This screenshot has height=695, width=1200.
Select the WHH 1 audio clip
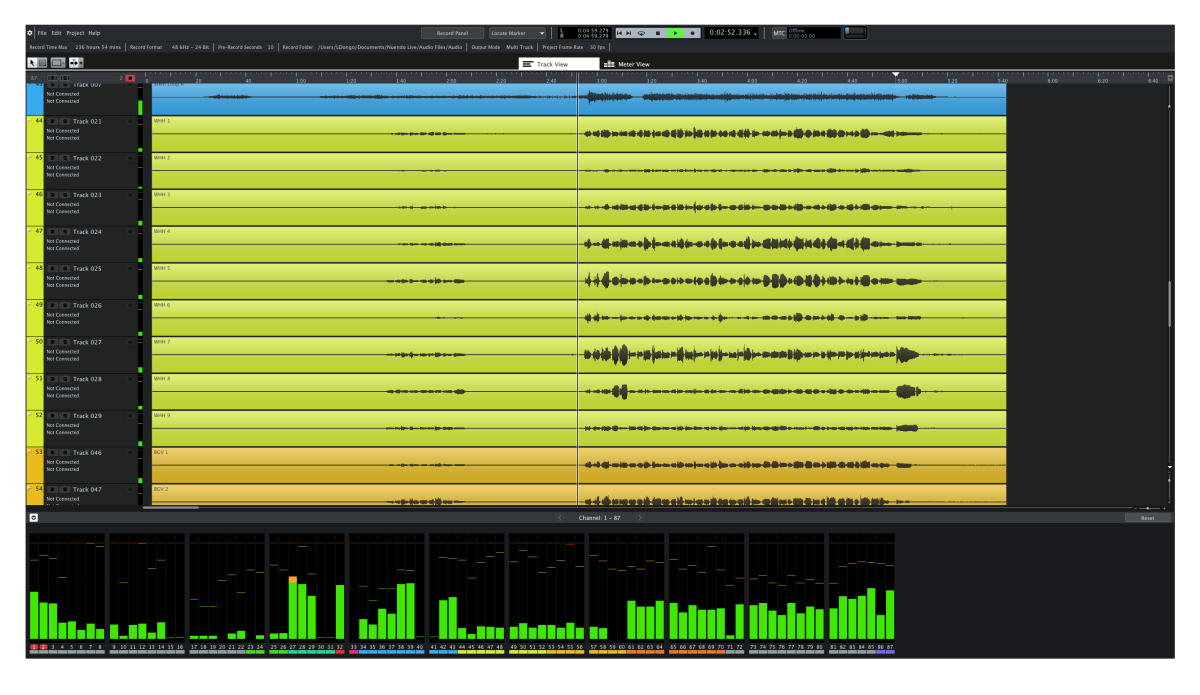(578, 134)
